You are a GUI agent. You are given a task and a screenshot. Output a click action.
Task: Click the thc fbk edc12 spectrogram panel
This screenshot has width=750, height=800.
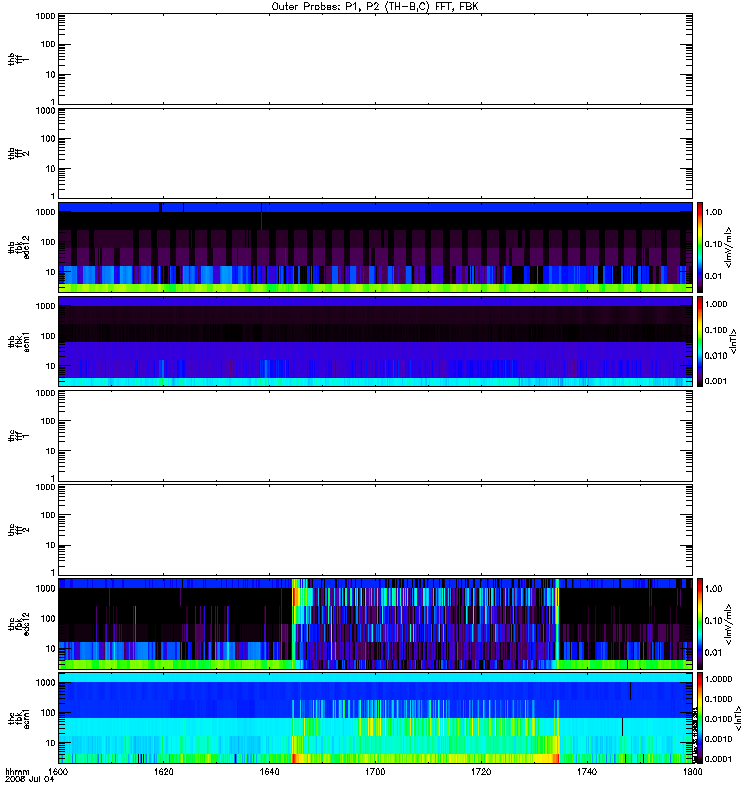tap(375, 623)
